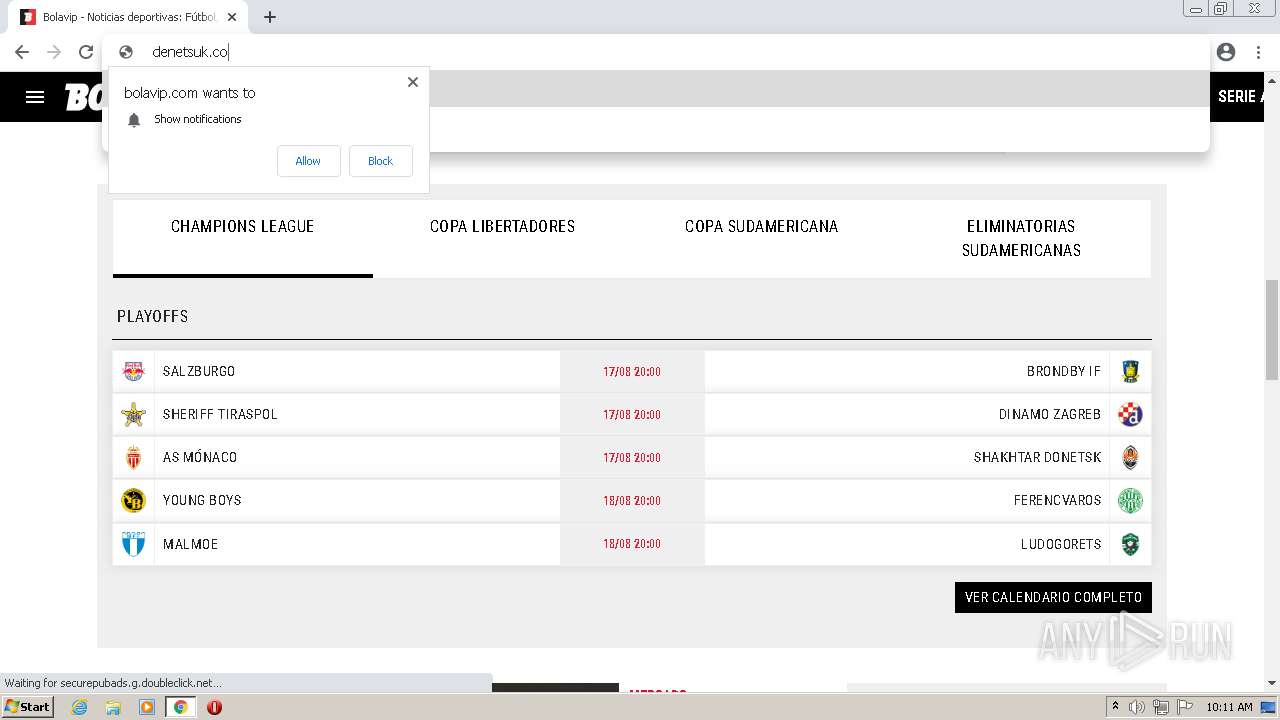Expand hidden system tray icons
This screenshot has height=720, width=1280.
coord(1115,707)
